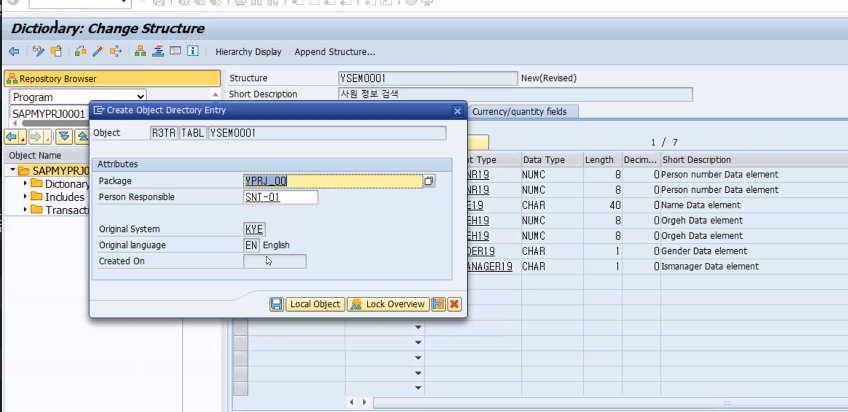Click the Short Description field
The image size is (848, 412).
pyautogui.click(x=515, y=94)
